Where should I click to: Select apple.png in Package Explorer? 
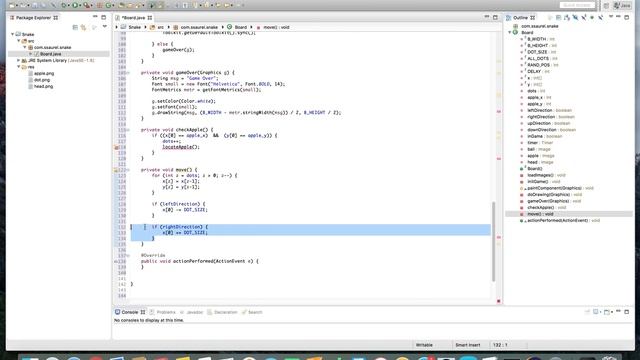[44, 73]
